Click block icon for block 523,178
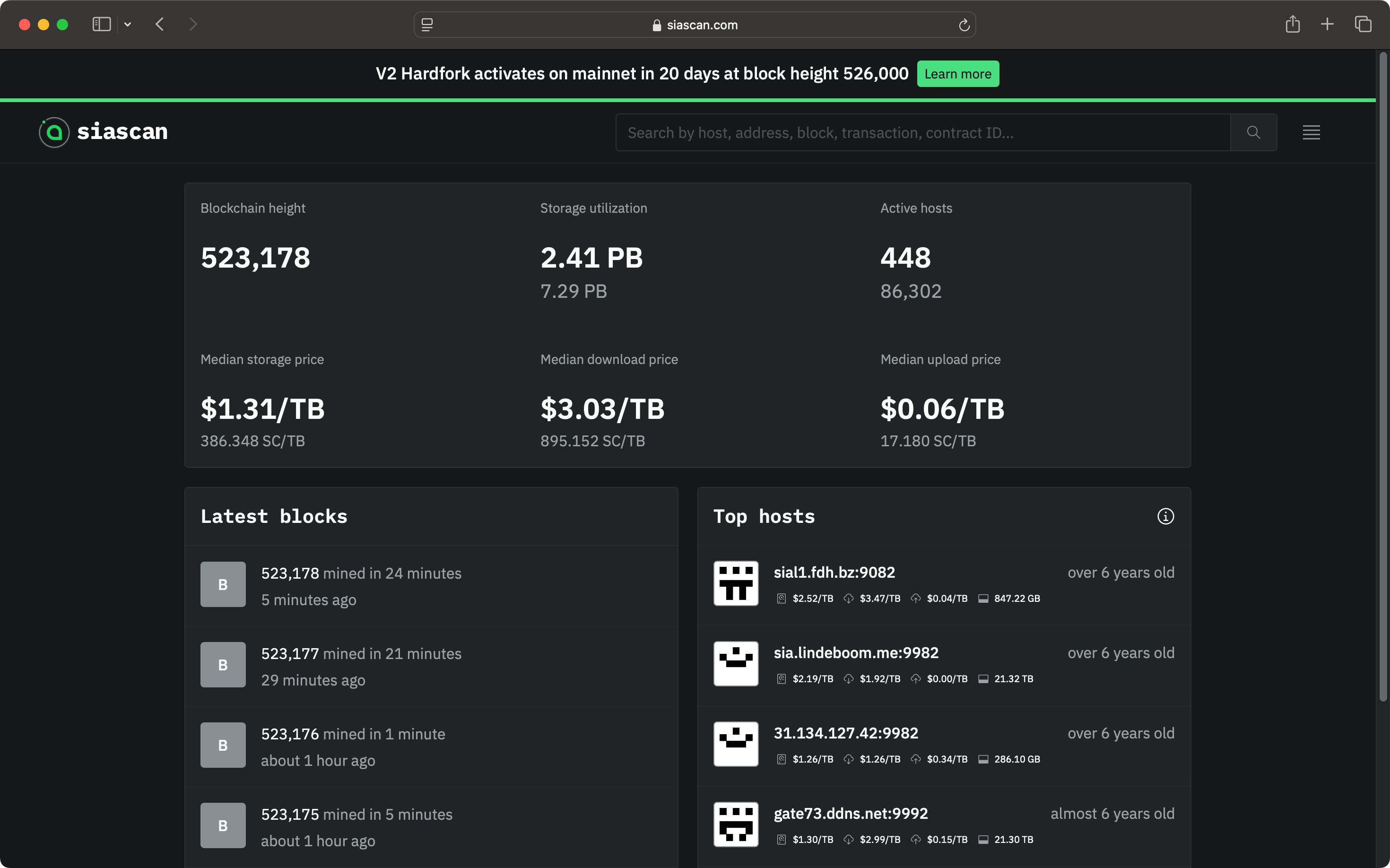 pyautogui.click(x=223, y=584)
